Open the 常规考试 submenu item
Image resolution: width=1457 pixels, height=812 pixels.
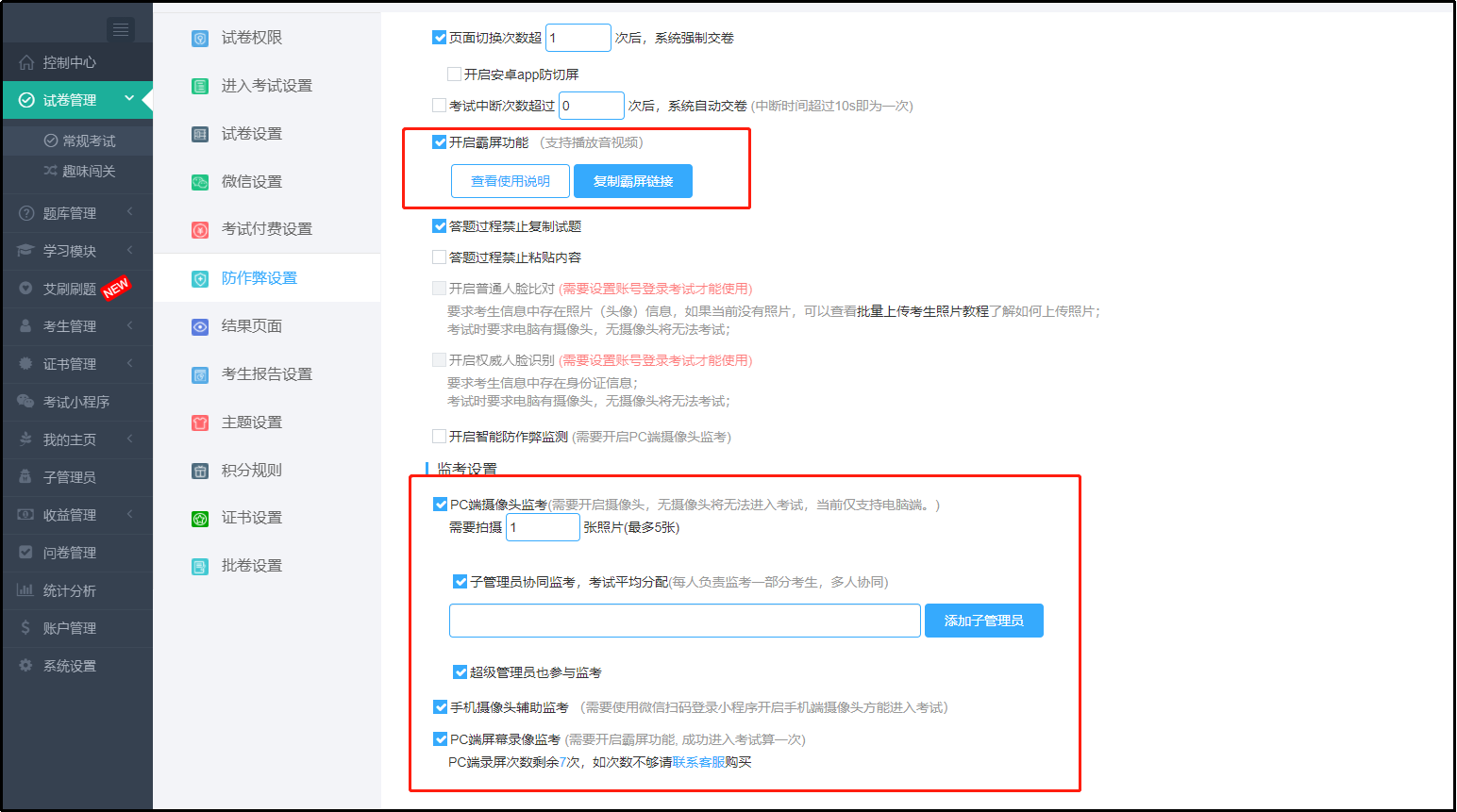point(78,141)
